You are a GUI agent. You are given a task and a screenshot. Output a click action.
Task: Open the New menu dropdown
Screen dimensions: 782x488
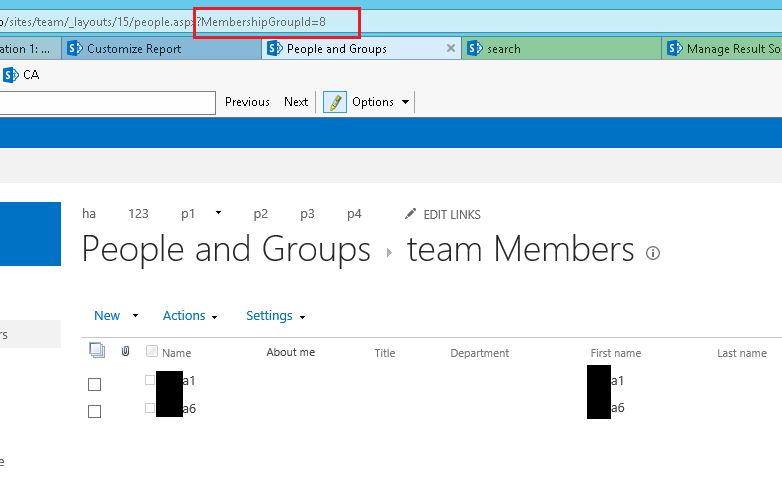pos(116,316)
